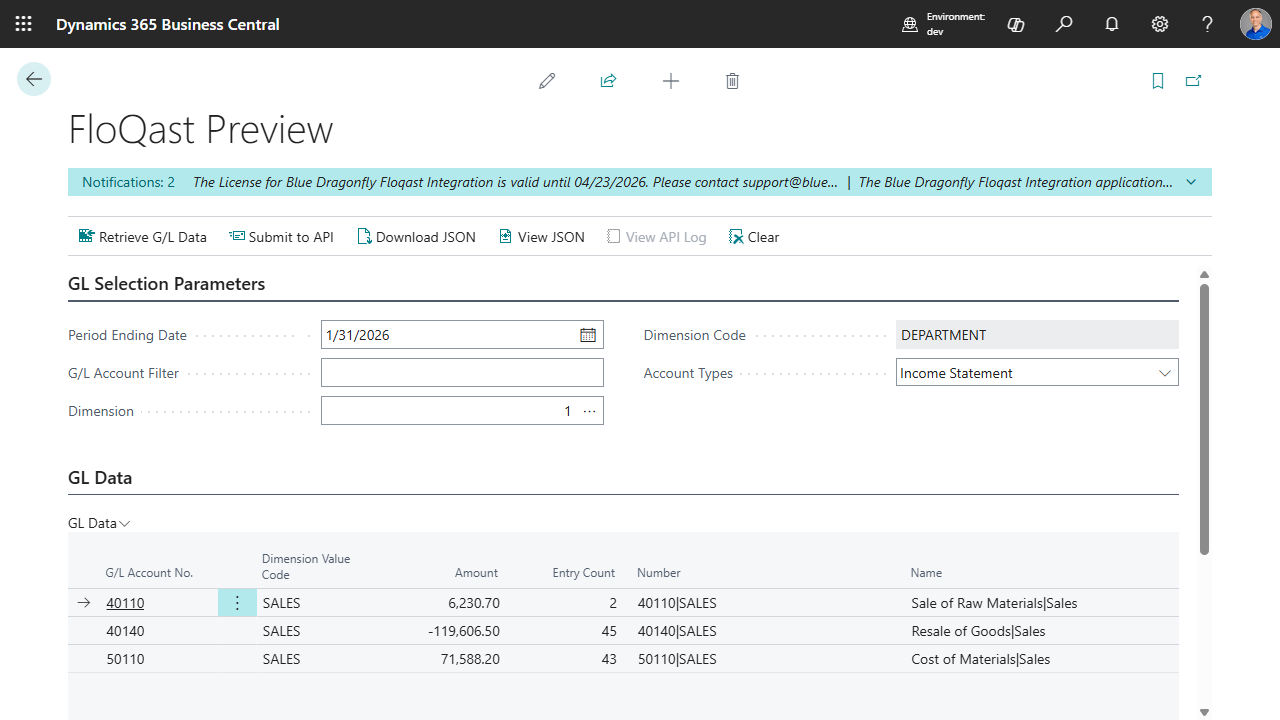Open the Period Ending Date calendar picker

click(x=588, y=335)
